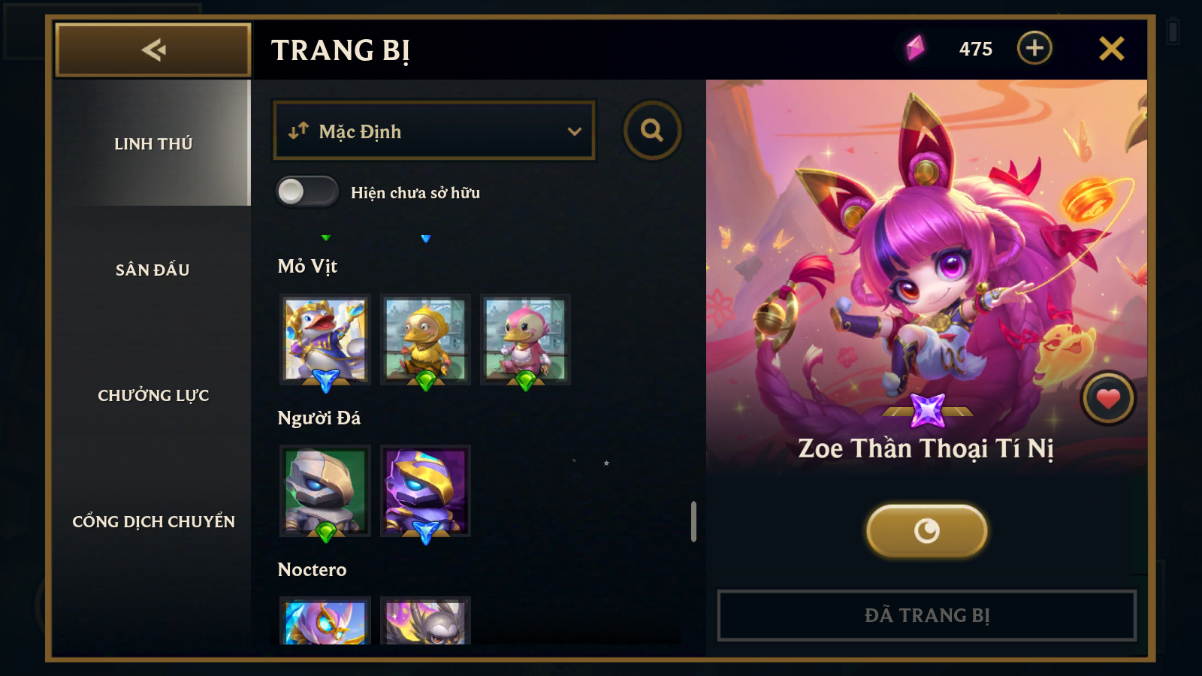Choose the purple-gold Người Đá skin
Viewport: 1202px width, 676px height.
(425, 491)
